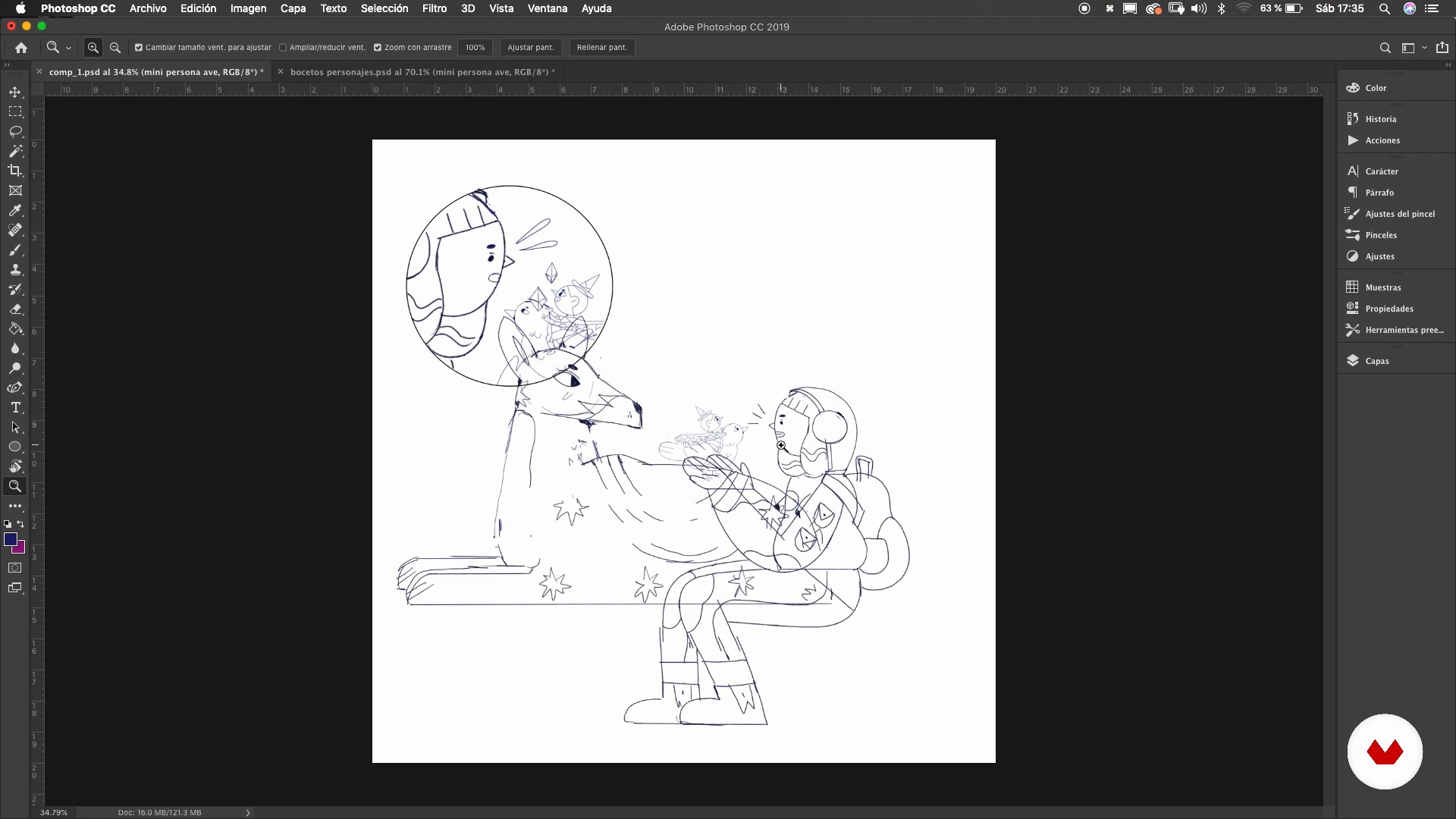Screen dimensions: 1456x819
Task: Open the Capa menu
Action: (x=293, y=8)
